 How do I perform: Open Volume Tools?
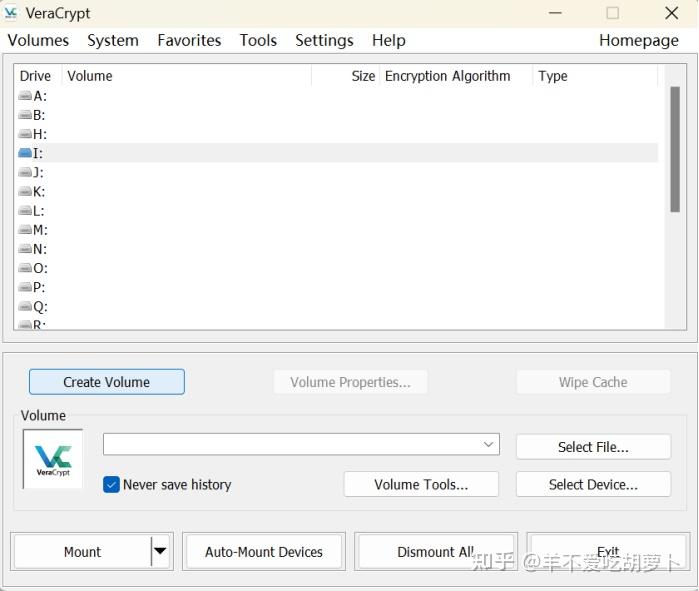[x=421, y=484]
